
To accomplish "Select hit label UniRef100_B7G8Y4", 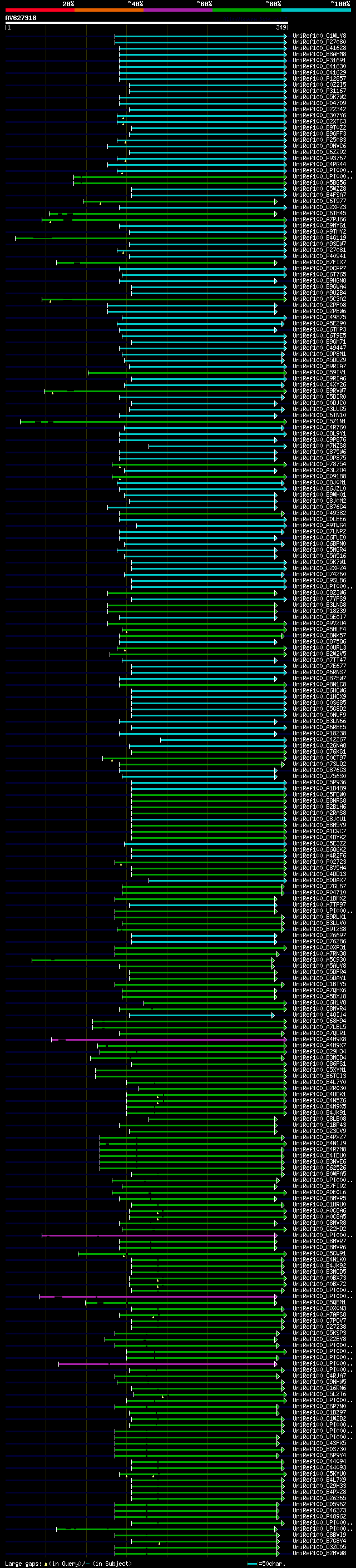I will coord(319,1541).
